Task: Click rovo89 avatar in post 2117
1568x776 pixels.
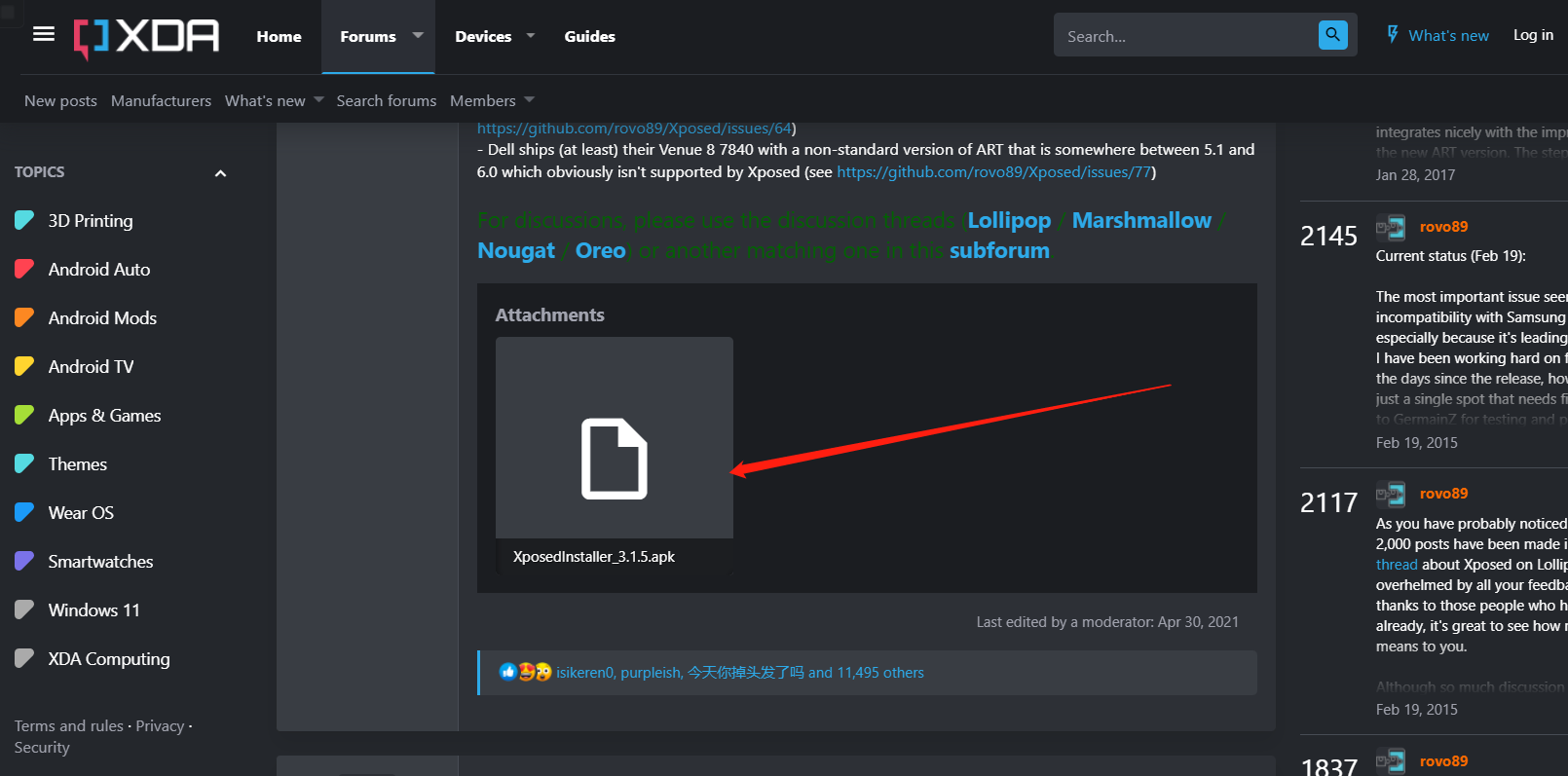Action: point(1391,495)
